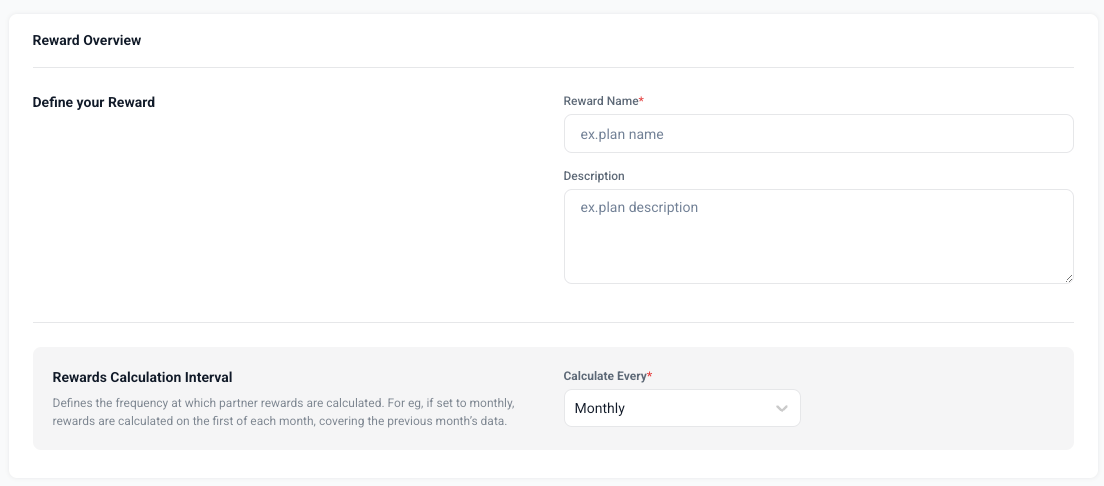Click the 'ex.plan name' placeholder text

coord(622,135)
